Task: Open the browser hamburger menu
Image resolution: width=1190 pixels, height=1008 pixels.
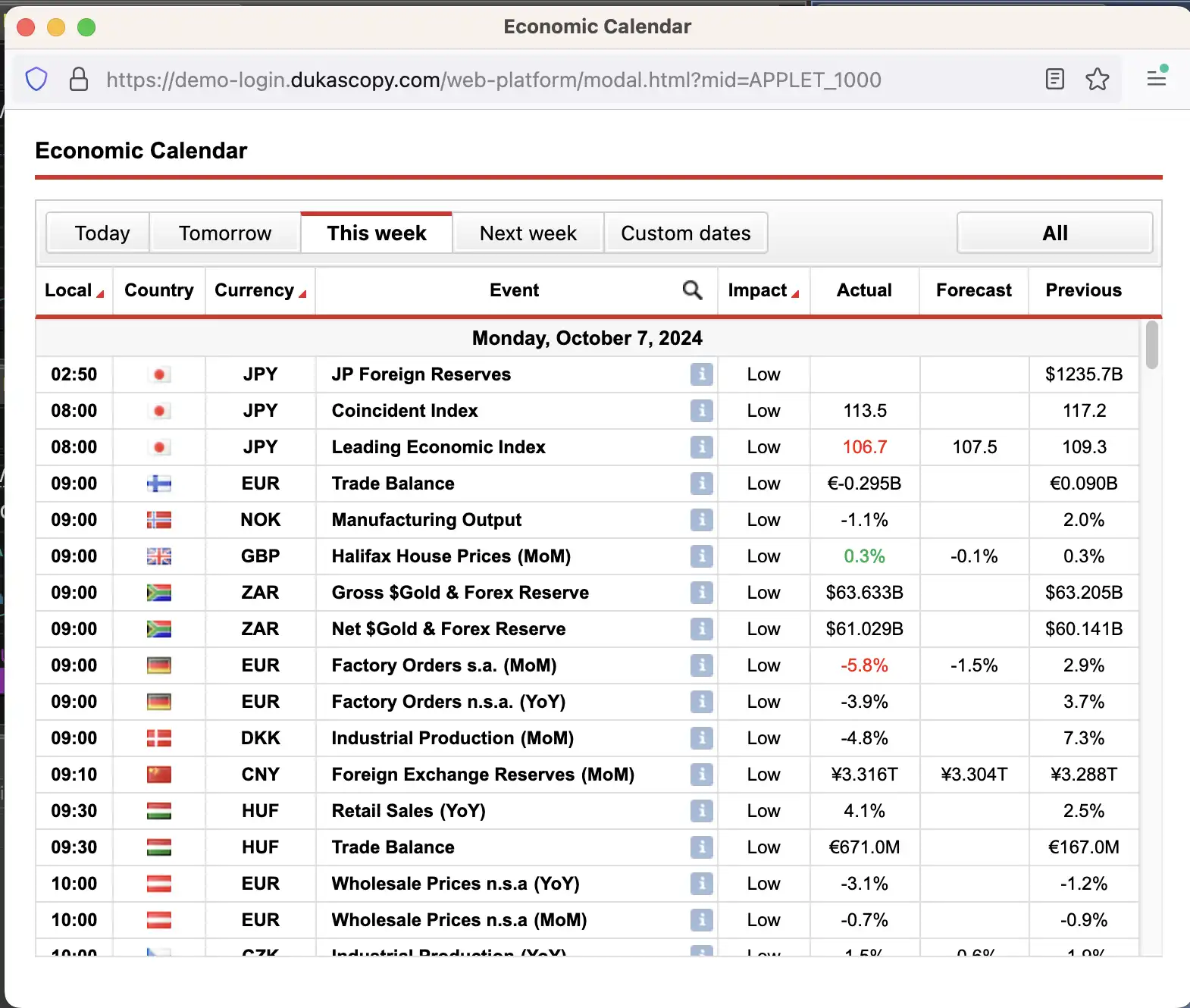Action: 1156,78
